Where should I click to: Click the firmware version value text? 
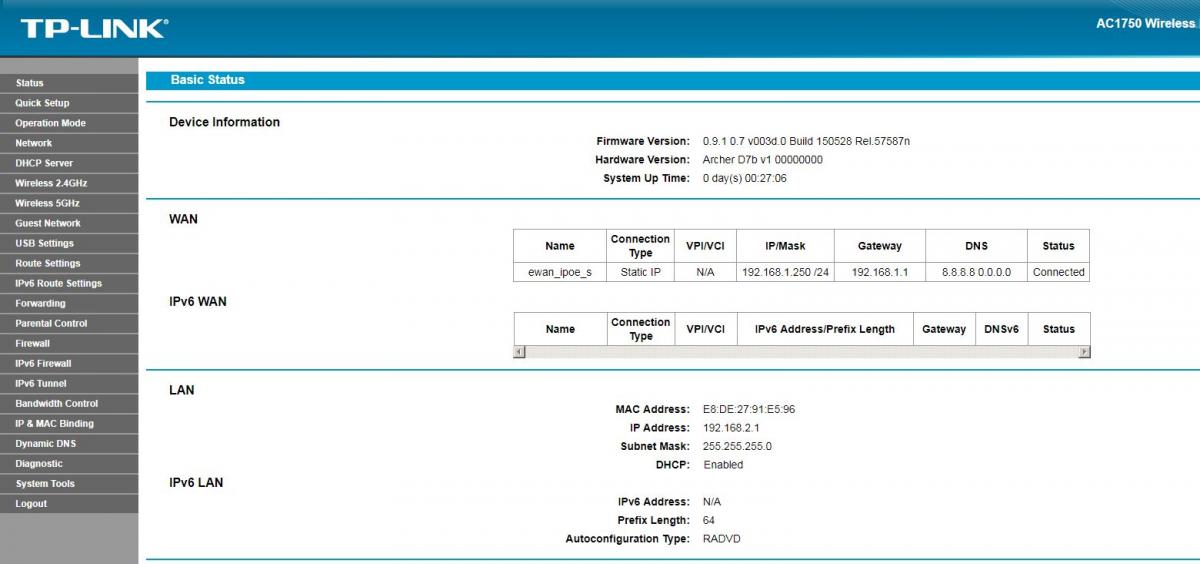pyautogui.click(x=806, y=141)
